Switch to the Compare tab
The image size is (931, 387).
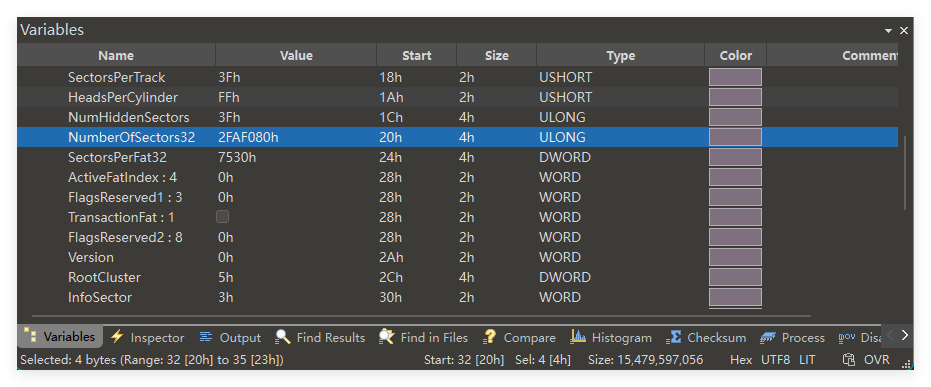coord(520,337)
